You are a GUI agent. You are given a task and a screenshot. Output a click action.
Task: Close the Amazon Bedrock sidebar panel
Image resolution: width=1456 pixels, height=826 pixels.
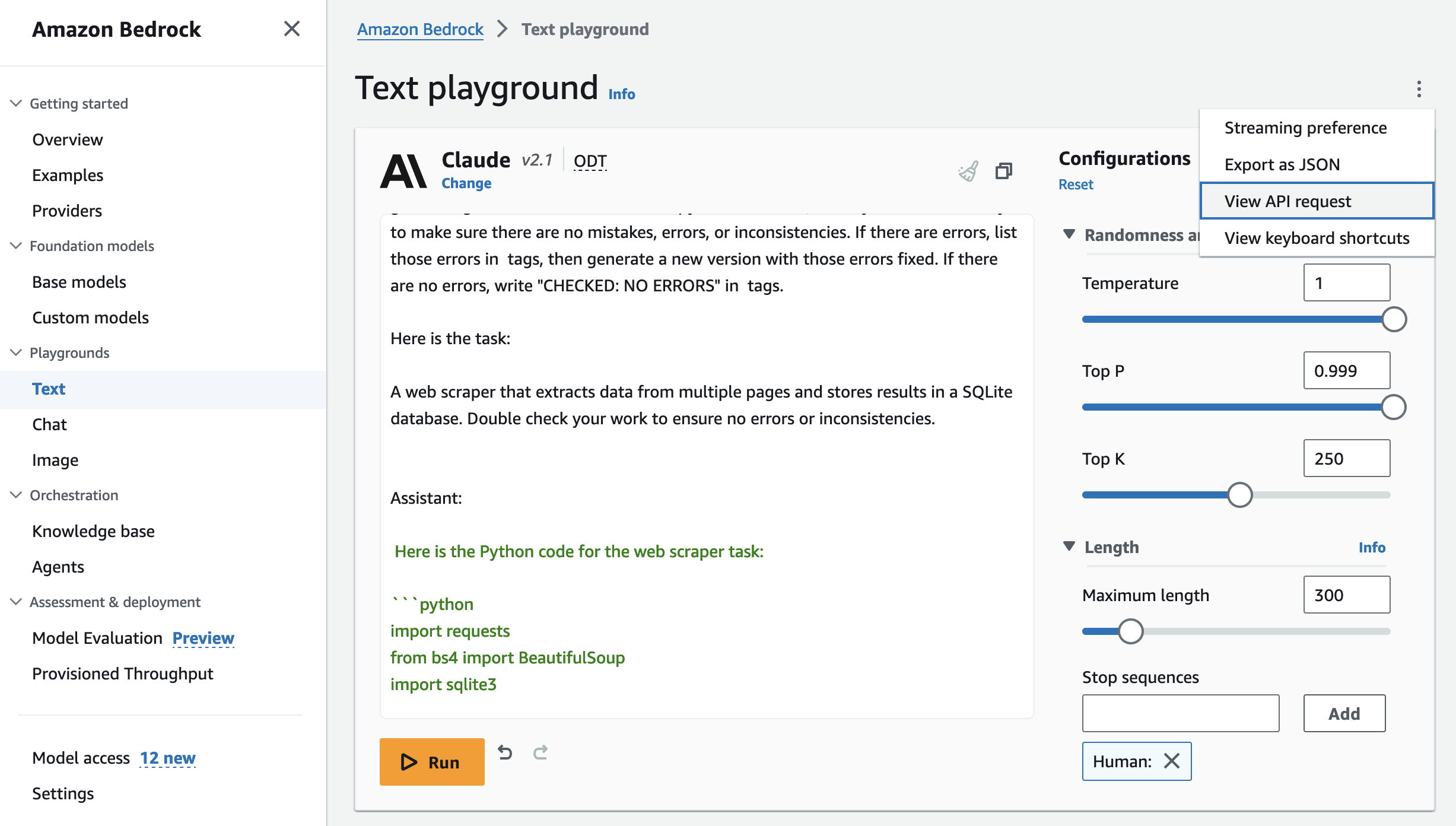[291, 28]
